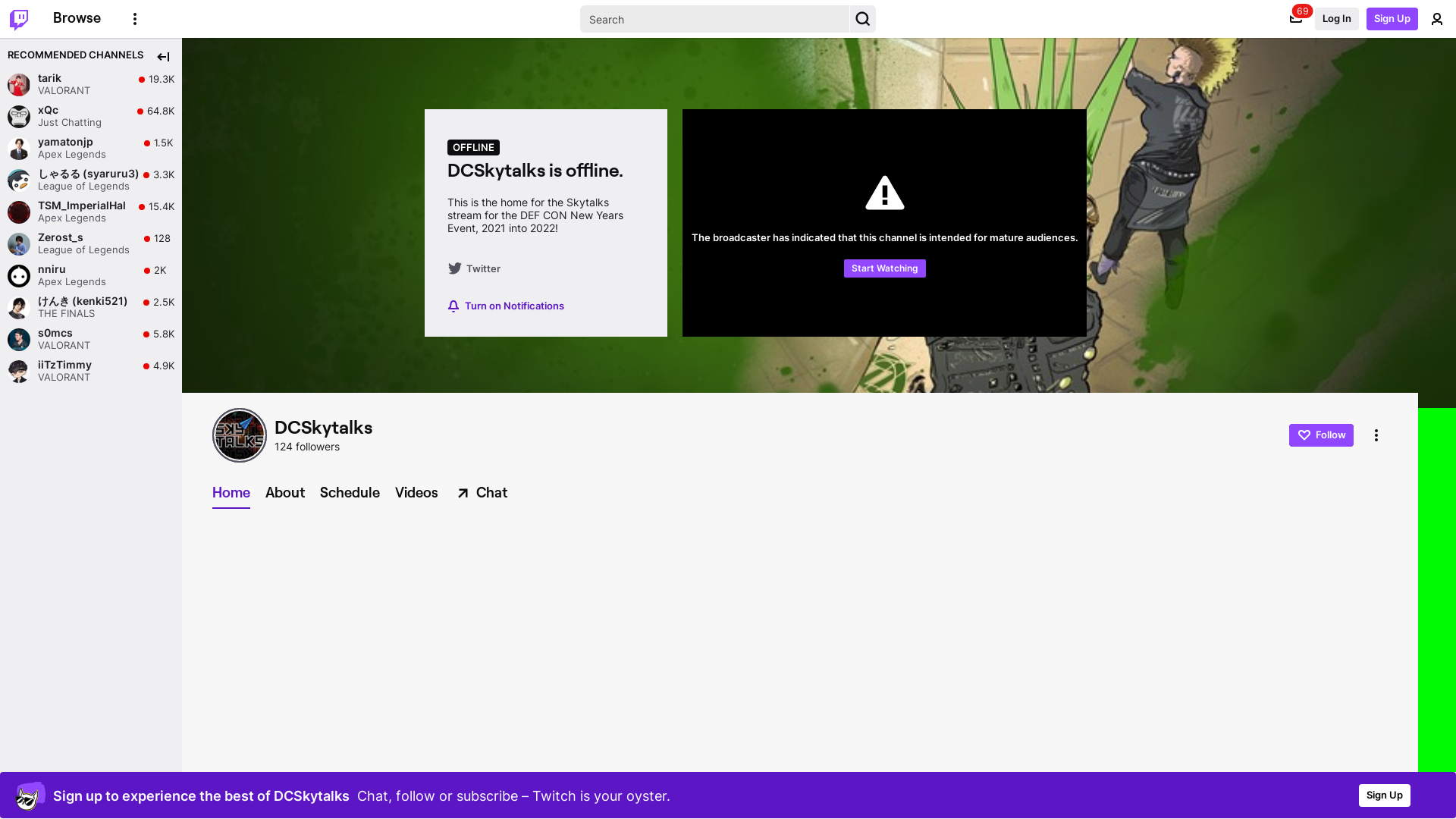Image resolution: width=1456 pixels, height=819 pixels.
Task: Collapse the Recommended Channels sidebar
Action: pyautogui.click(x=163, y=57)
